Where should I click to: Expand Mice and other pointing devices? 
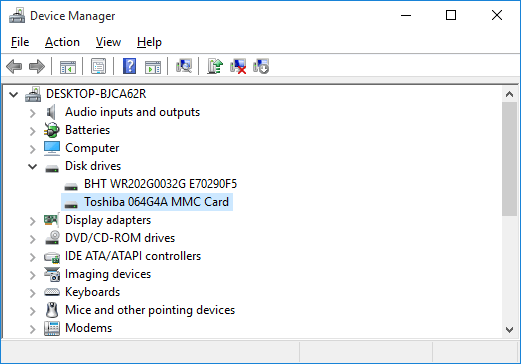(x=32, y=311)
